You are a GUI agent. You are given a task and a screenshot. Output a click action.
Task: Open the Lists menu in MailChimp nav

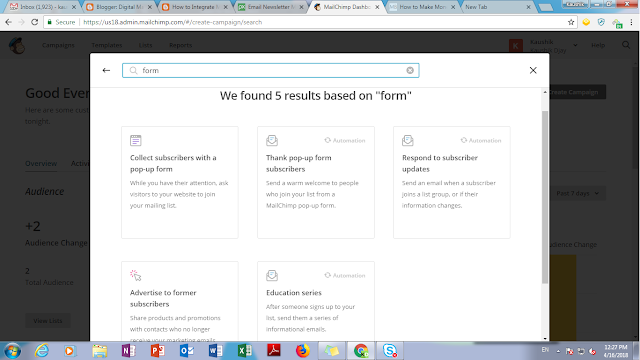coord(145,45)
